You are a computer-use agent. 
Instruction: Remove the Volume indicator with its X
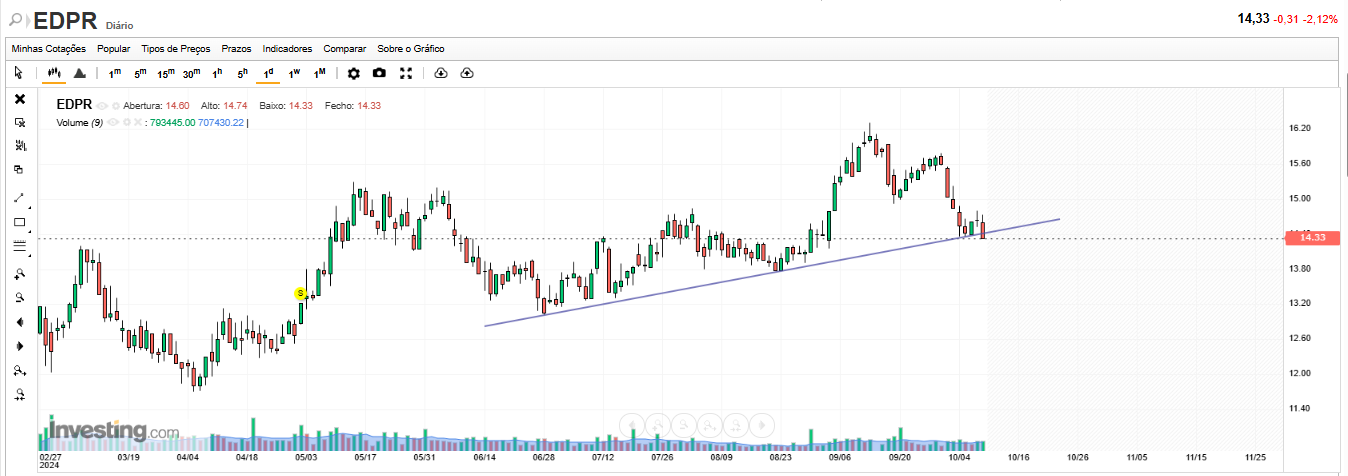pyautogui.click(x=139, y=122)
